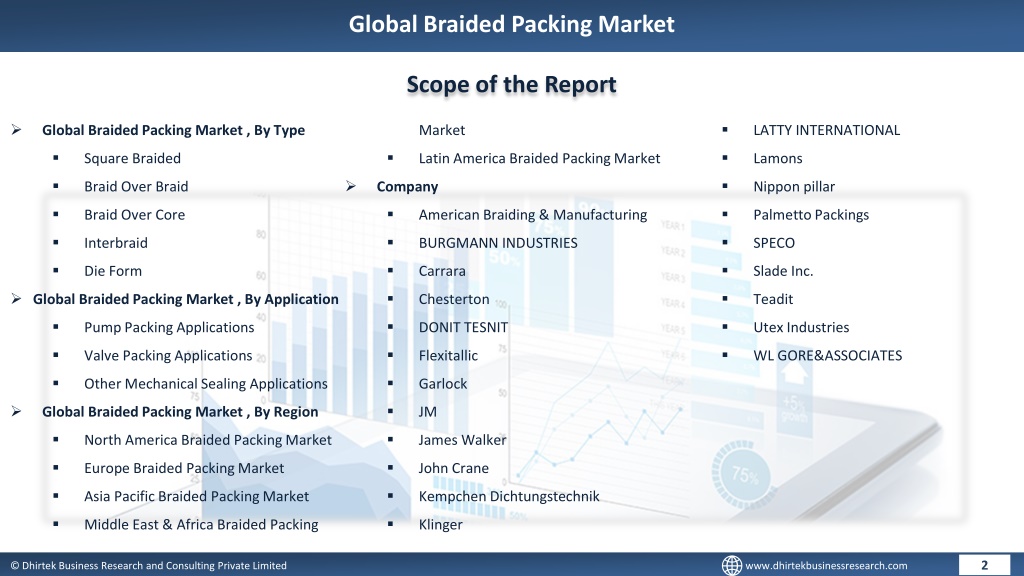1024x576 pixels.
Task: Select the 'Garlock' entry
Action: (443, 383)
